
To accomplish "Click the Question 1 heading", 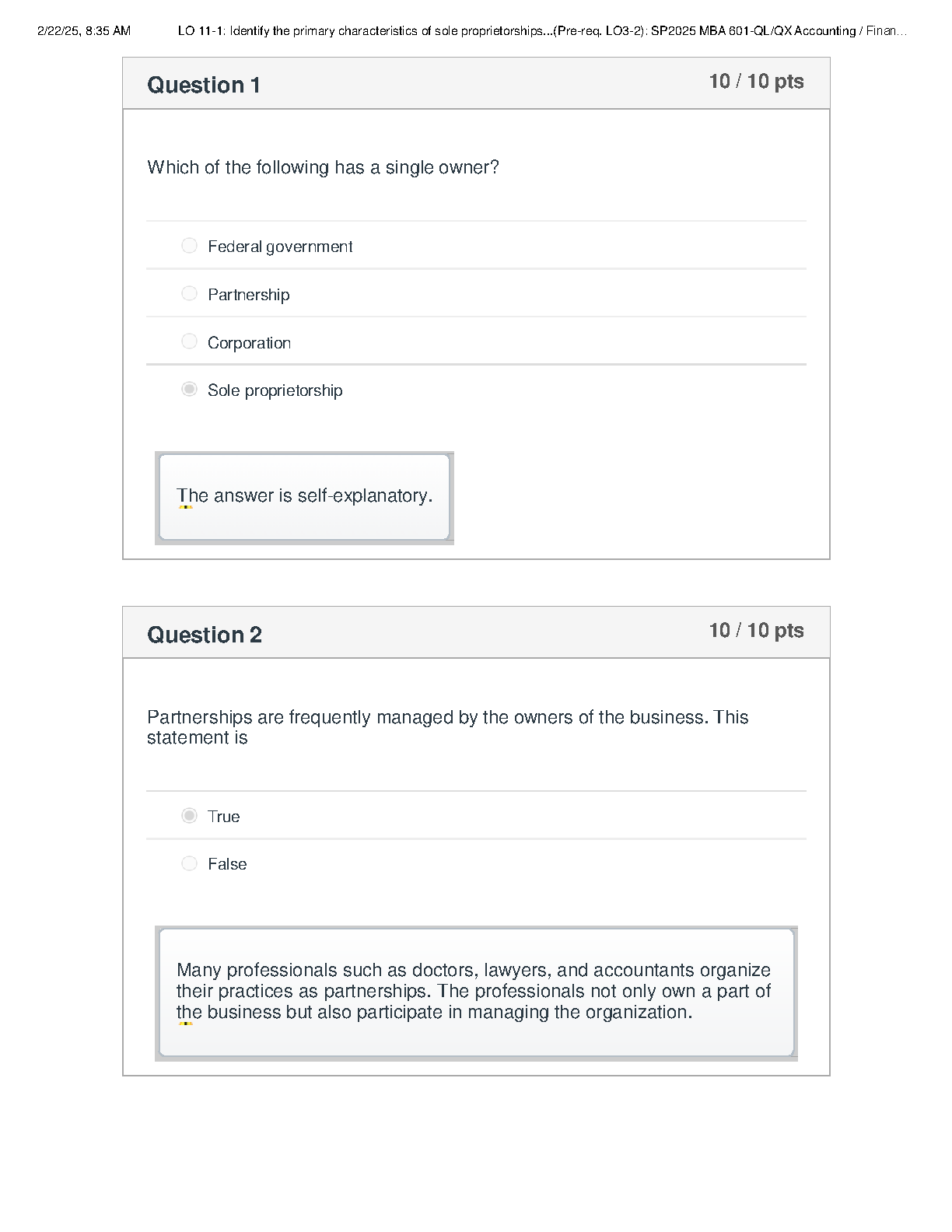I will tap(204, 85).
